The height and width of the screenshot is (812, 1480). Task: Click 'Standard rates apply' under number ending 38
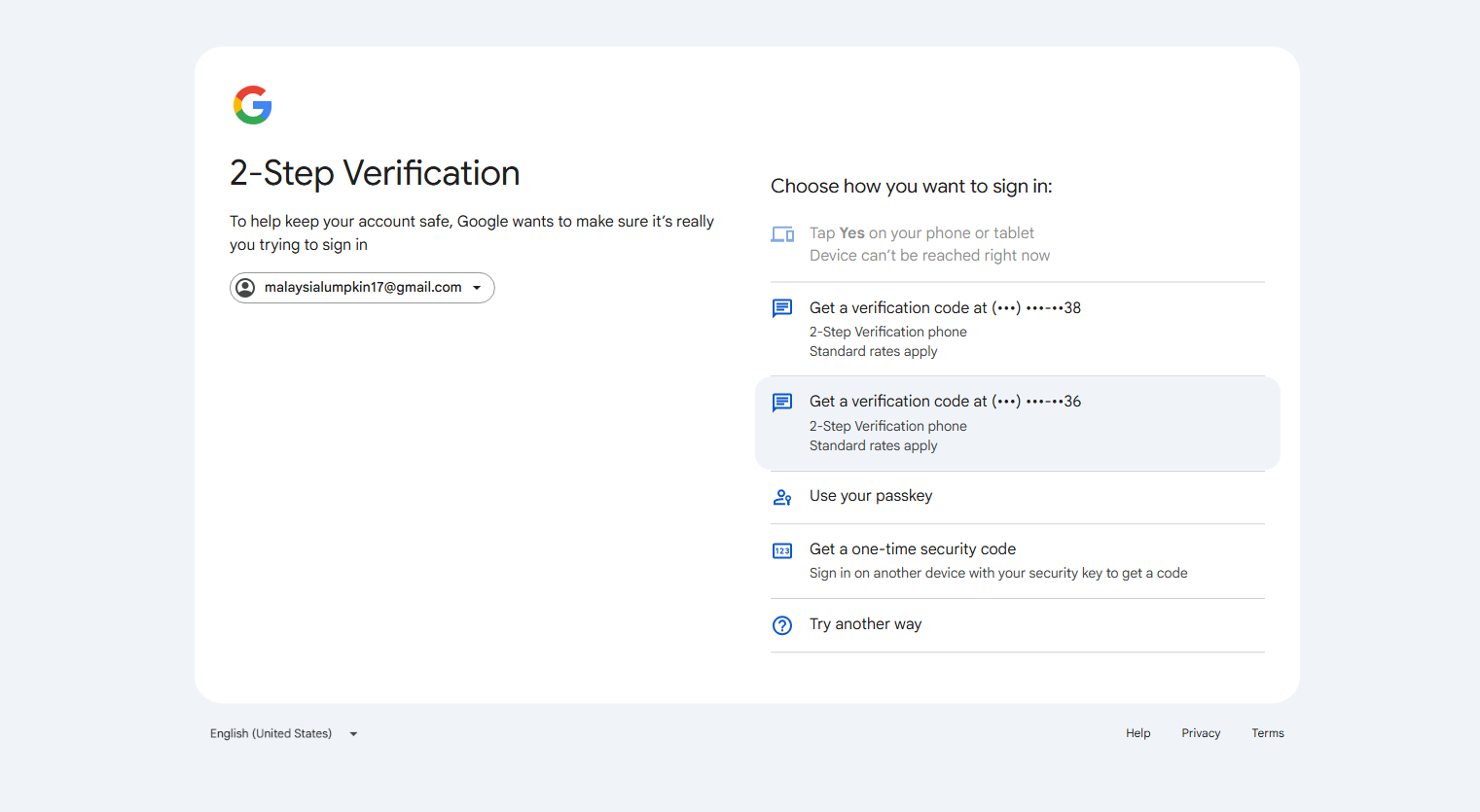tap(874, 352)
